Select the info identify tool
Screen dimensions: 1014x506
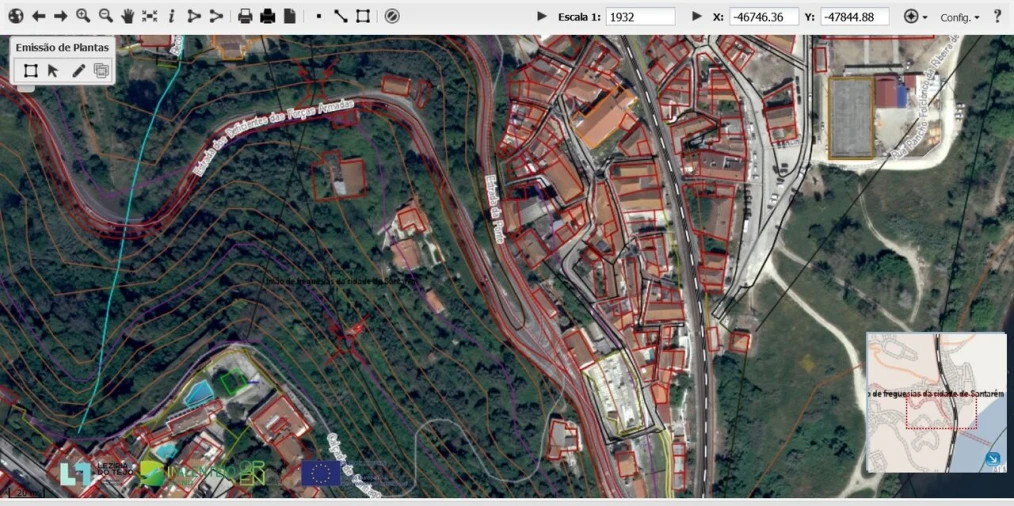tap(171, 16)
